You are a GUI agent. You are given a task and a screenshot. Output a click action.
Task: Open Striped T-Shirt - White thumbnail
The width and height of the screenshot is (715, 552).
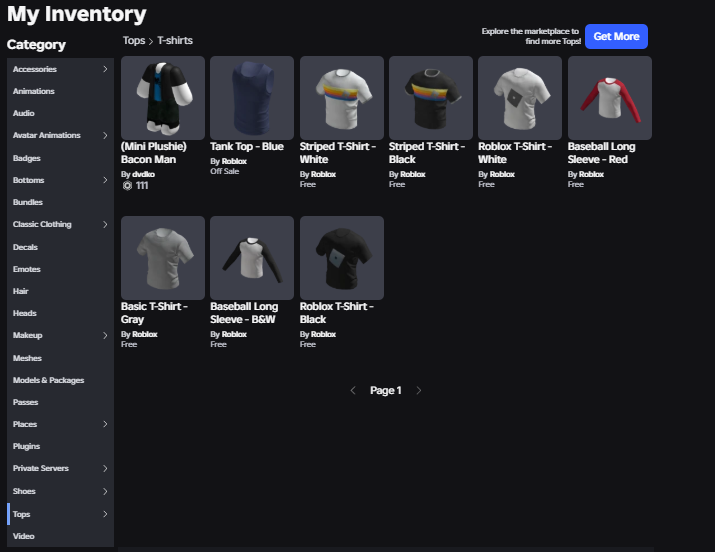click(x=342, y=98)
